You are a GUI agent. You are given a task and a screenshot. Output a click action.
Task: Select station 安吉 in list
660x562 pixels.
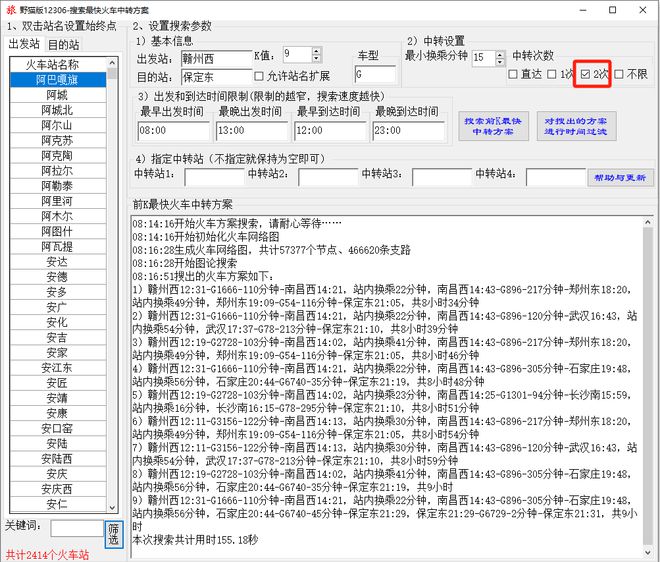coord(57,337)
